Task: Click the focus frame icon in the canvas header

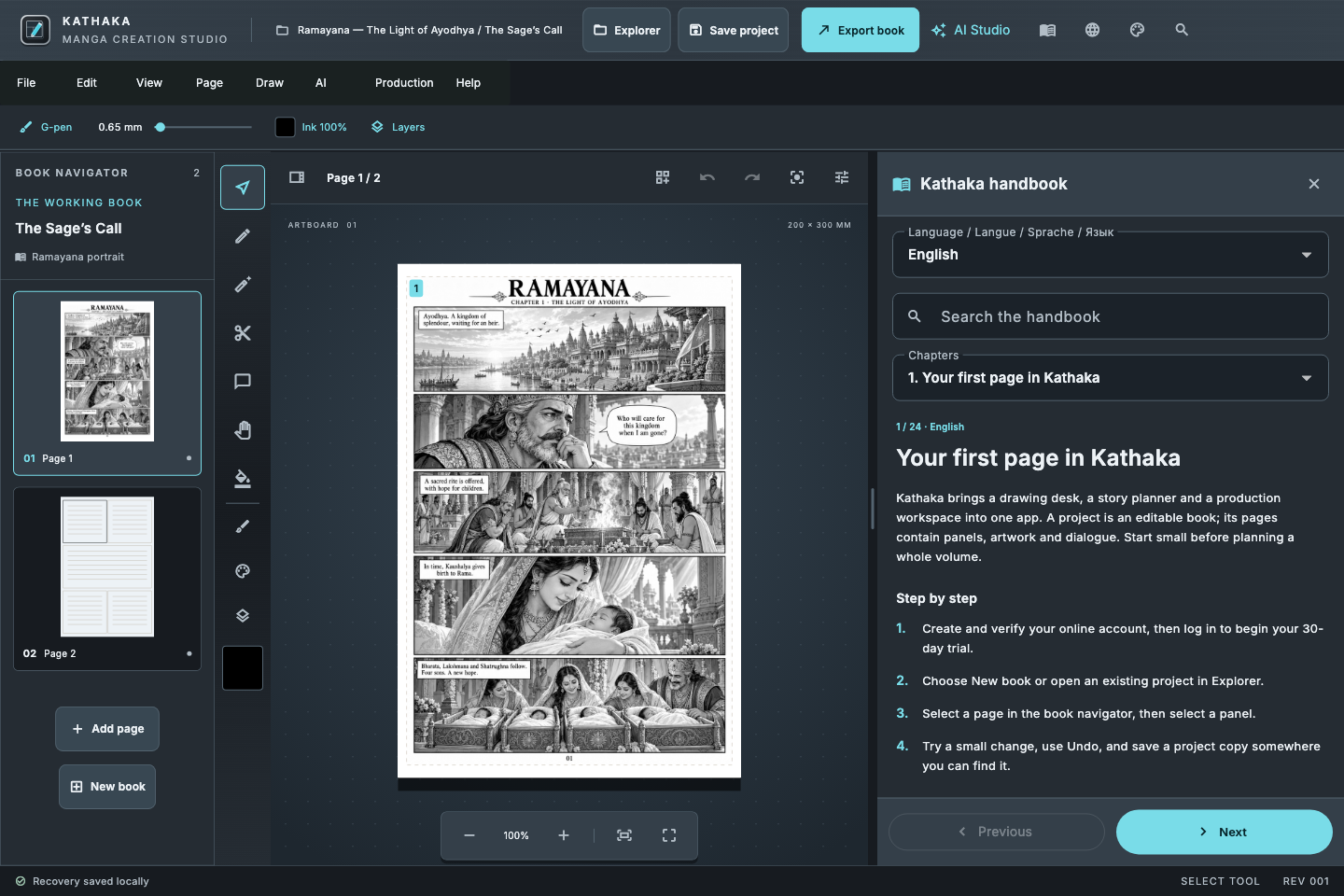Action: coord(797,177)
